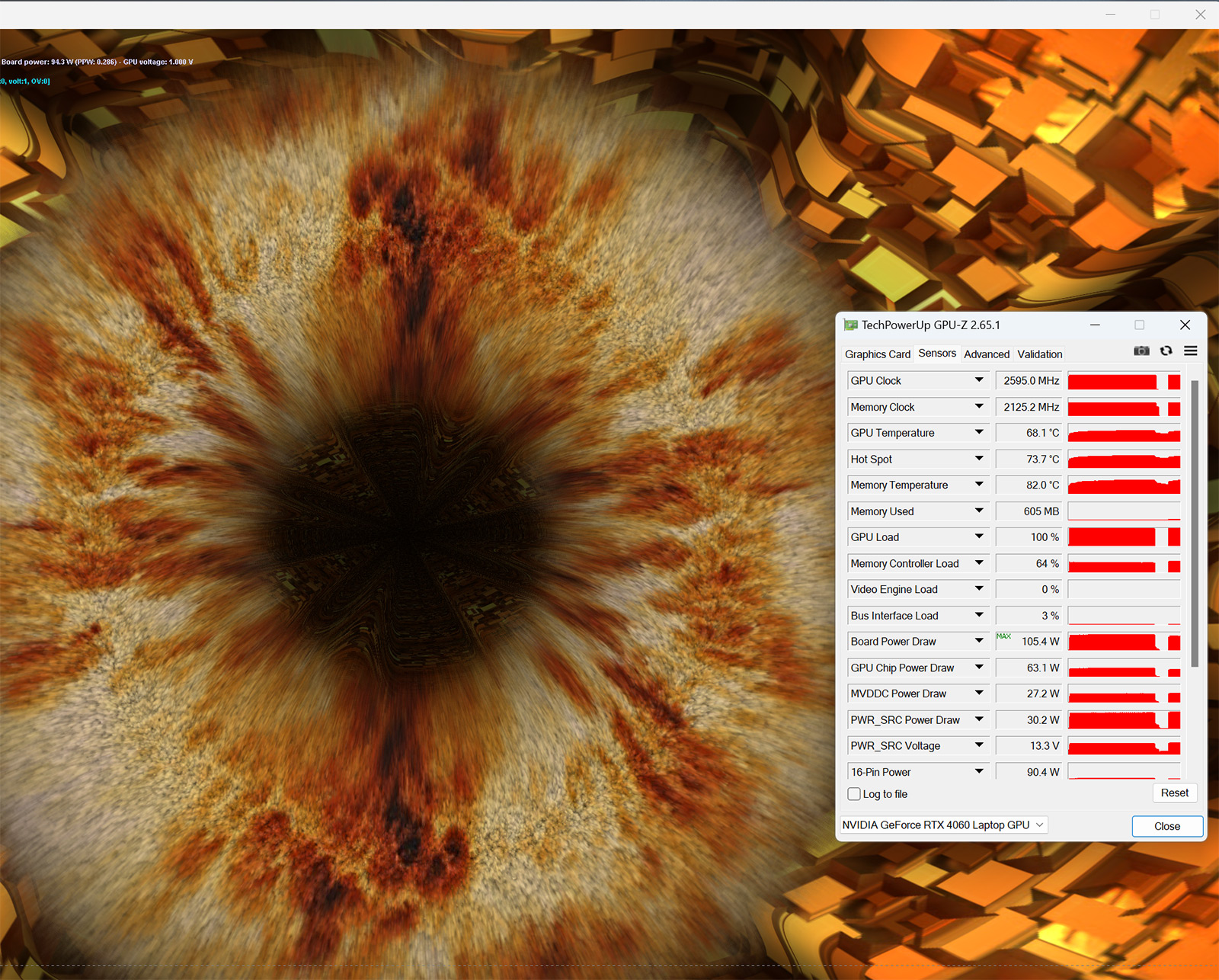Take a GPU-Z screenshot with camera icon
The width and height of the screenshot is (1219, 980).
point(1141,351)
